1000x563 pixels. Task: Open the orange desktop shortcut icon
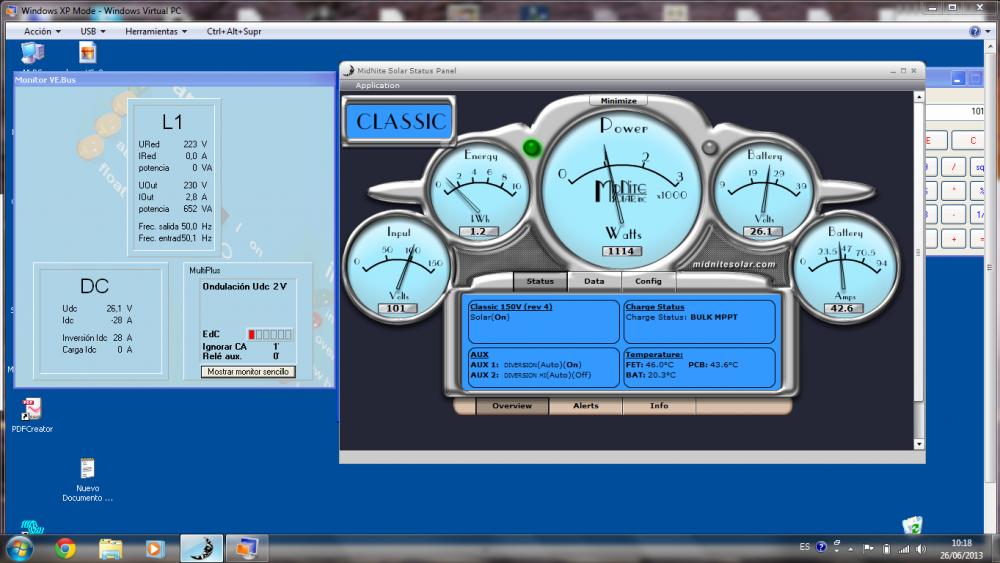87,54
